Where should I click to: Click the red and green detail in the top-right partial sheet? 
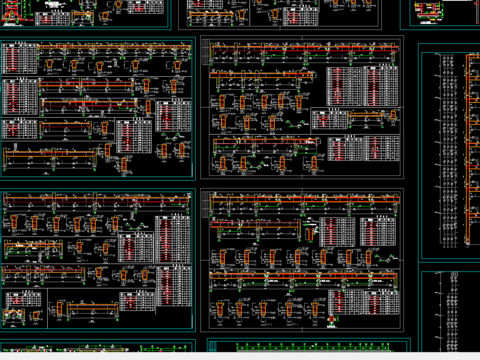click(x=429, y=12)
